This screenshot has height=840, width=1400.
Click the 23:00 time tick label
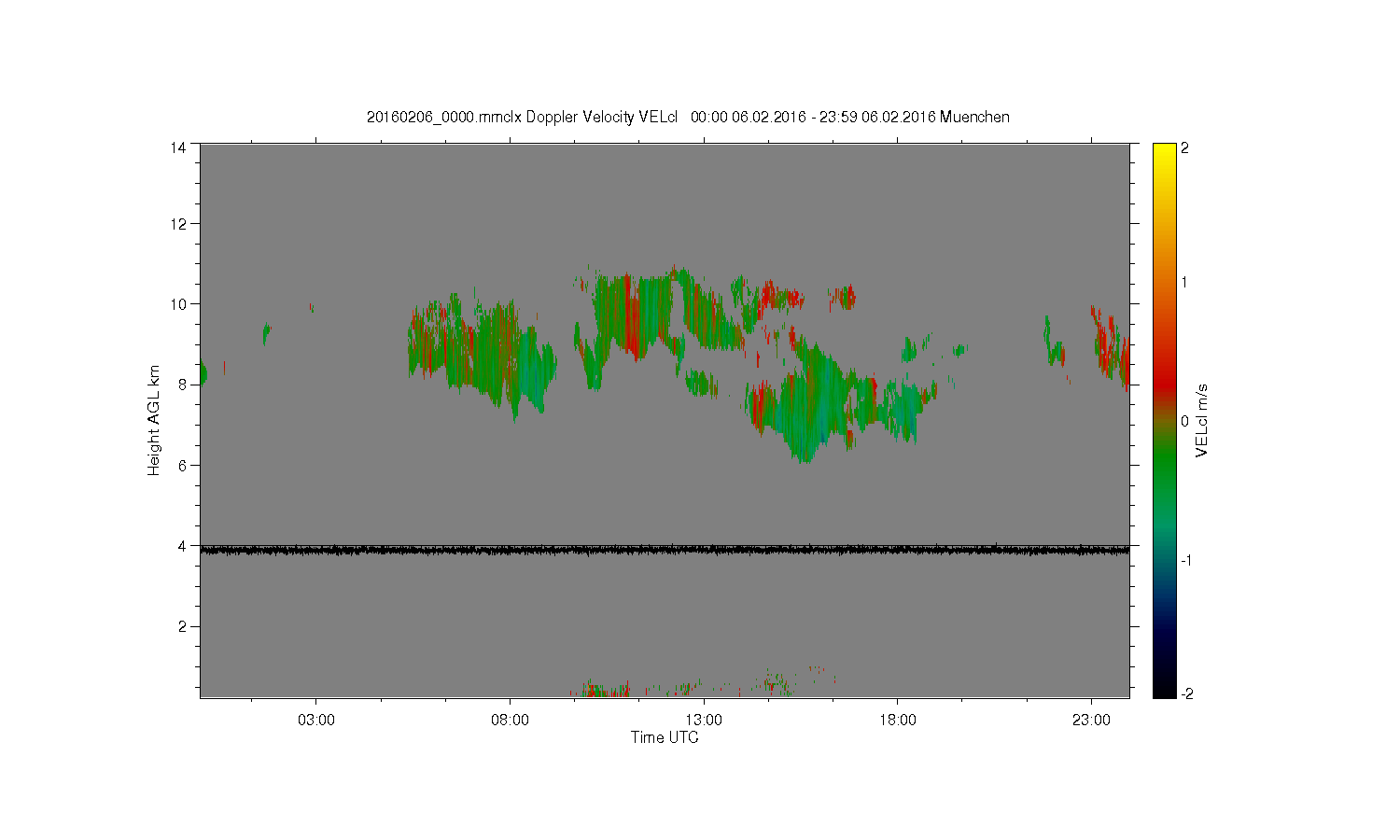(x=1092, y=721)
